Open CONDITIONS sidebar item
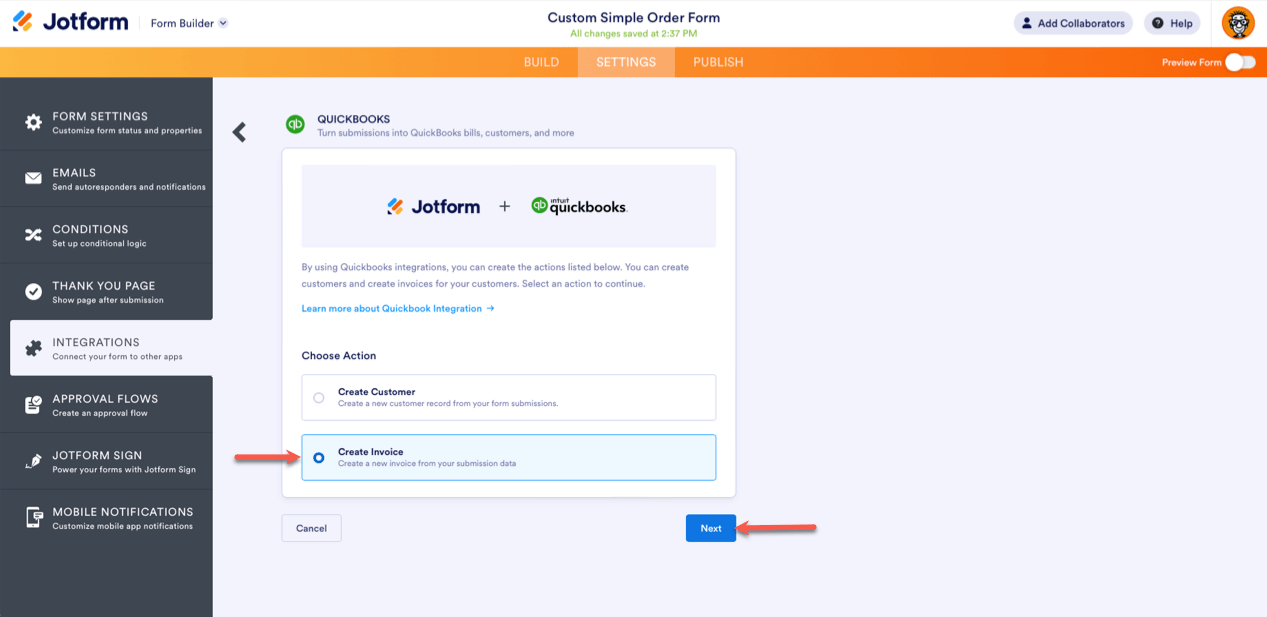Viewport: 1267px width, 617px height. pyautogui.click(x=106, y=235)
